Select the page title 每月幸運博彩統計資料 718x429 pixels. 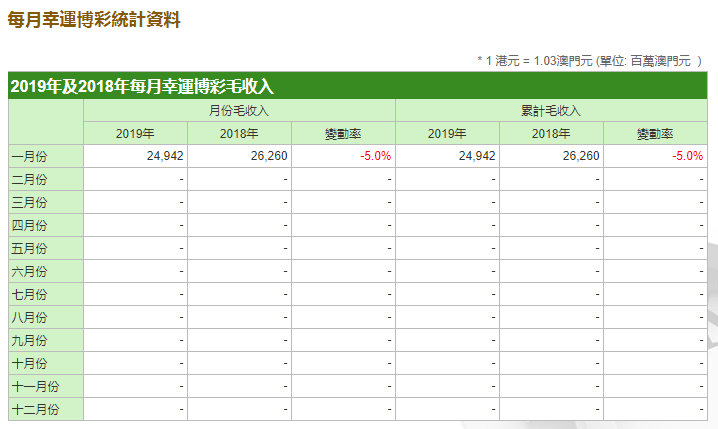point(94,20)
